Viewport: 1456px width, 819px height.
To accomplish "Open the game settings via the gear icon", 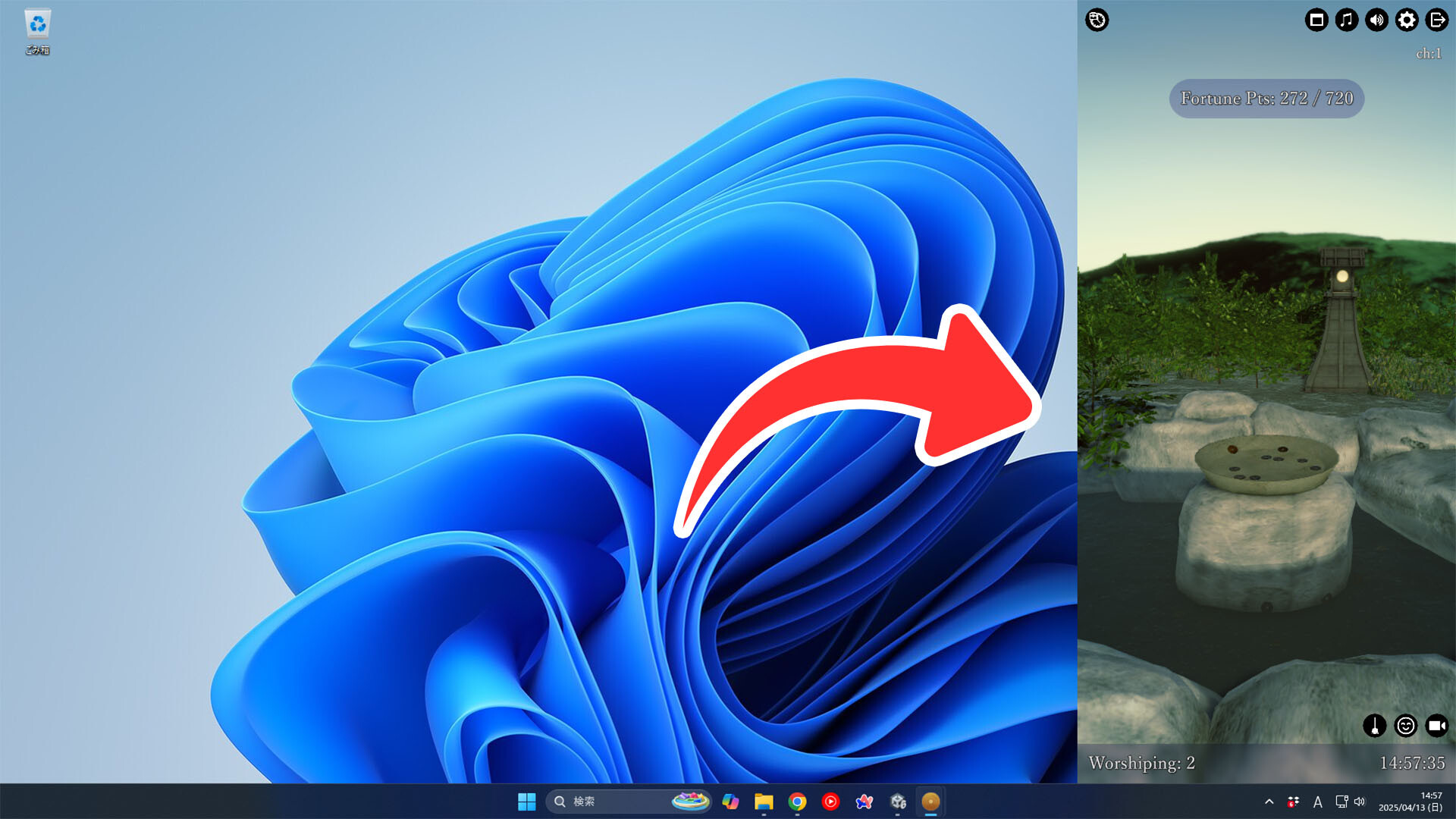I will [x=1406, y=20].
